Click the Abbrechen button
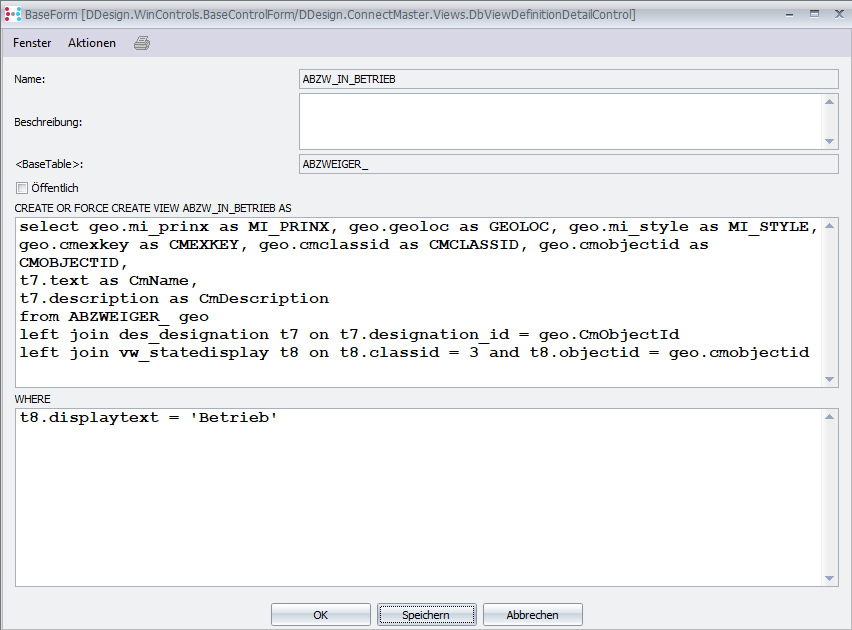 (532, 615)
